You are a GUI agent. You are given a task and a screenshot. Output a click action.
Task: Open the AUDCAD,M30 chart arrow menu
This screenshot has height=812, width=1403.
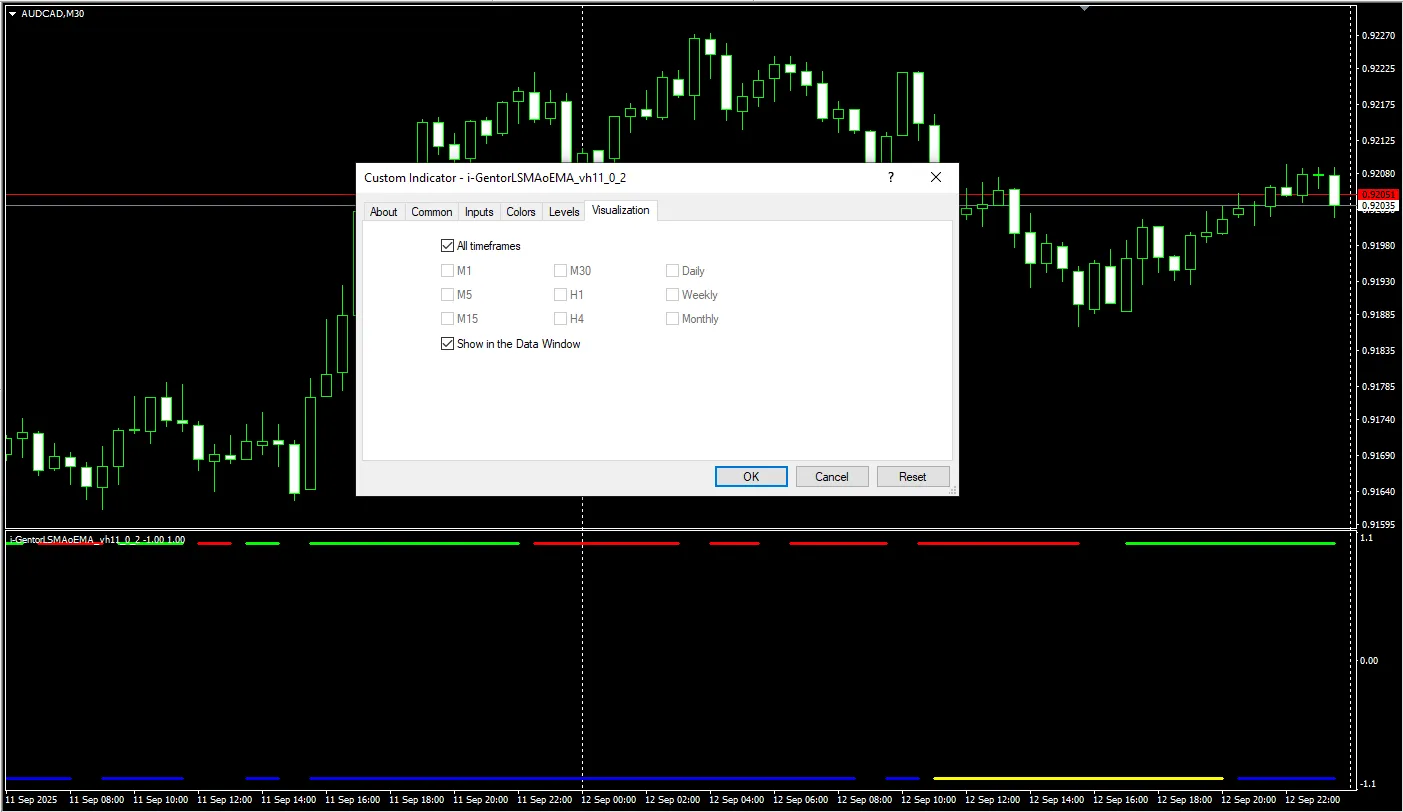click(12, 13)
